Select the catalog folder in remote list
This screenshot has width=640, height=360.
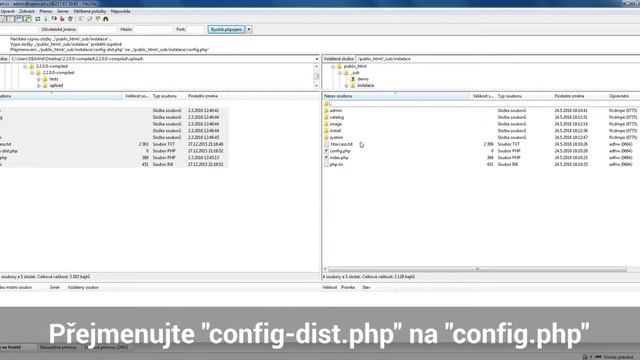[x=337, y=117]
